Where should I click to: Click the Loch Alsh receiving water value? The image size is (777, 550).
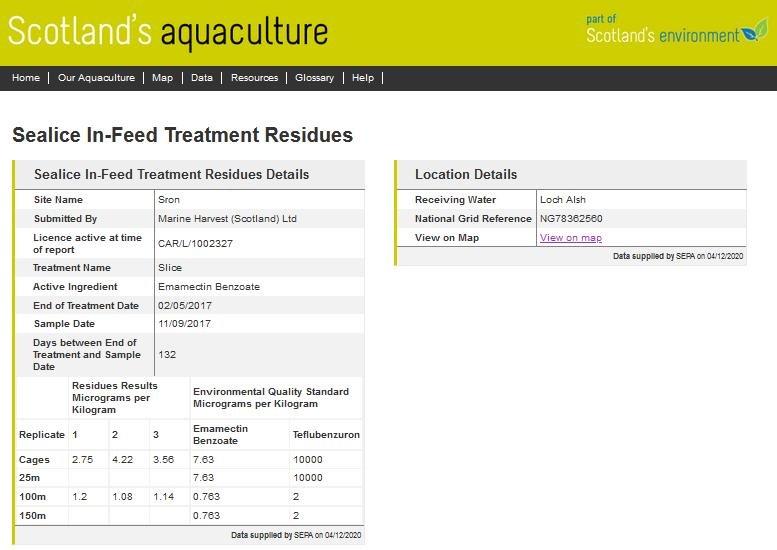(x=560, y=200)
